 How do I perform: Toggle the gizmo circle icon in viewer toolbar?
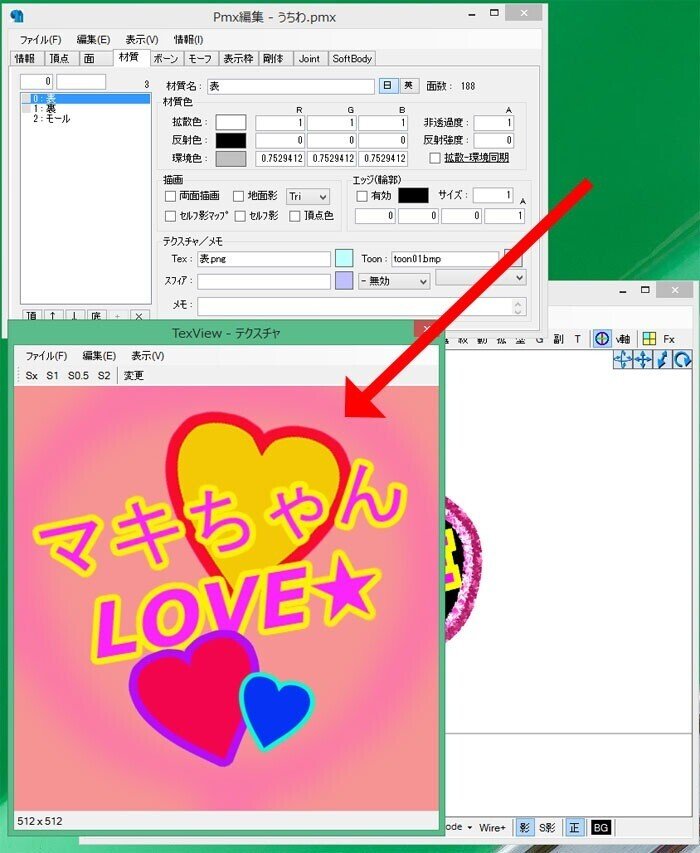pos(602,338)
